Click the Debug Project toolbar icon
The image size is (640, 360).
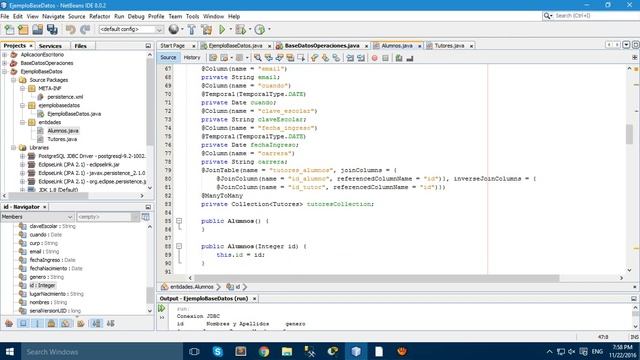tap(240, 29)
